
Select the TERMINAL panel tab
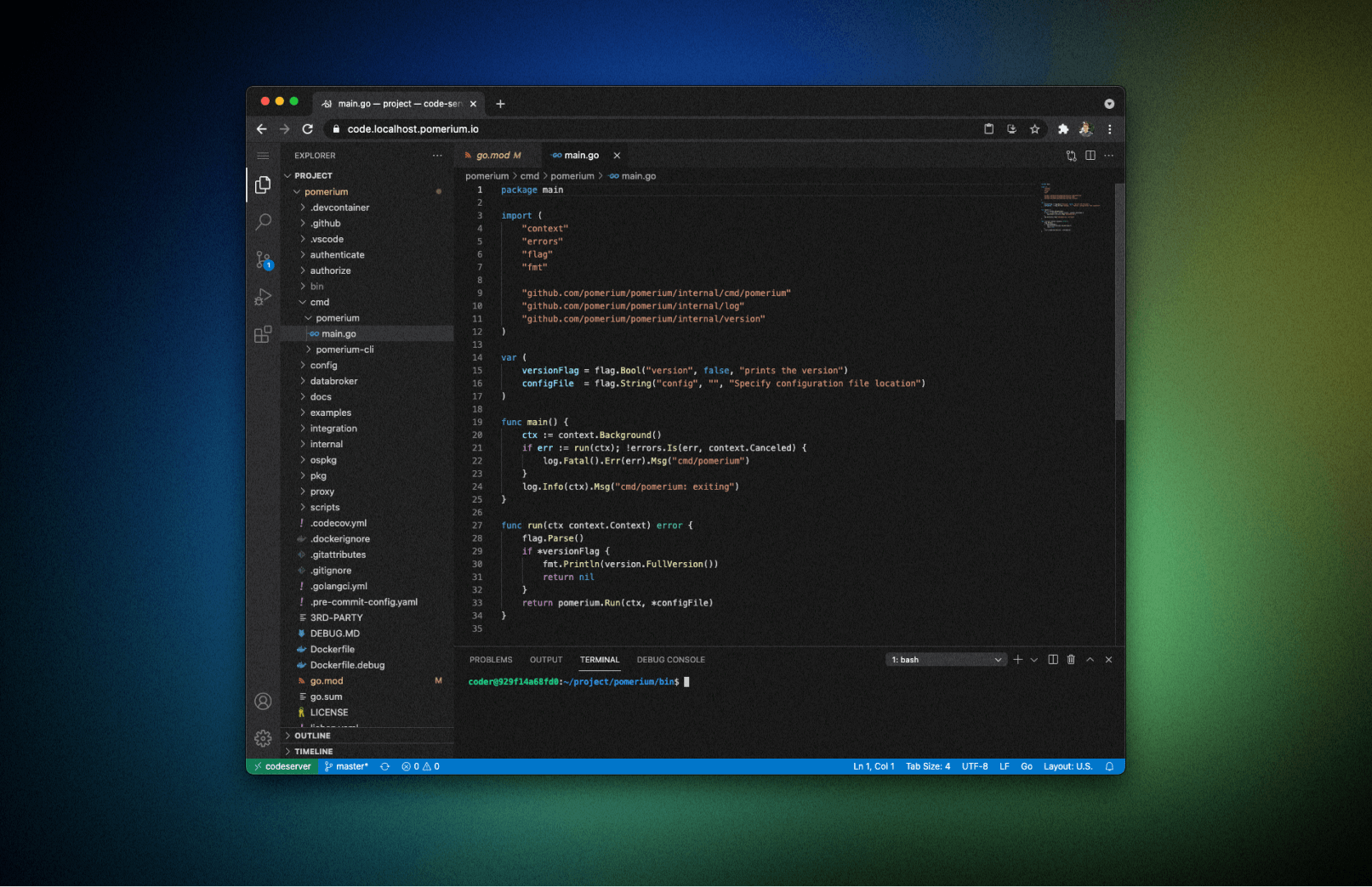(x=600, y=660)
